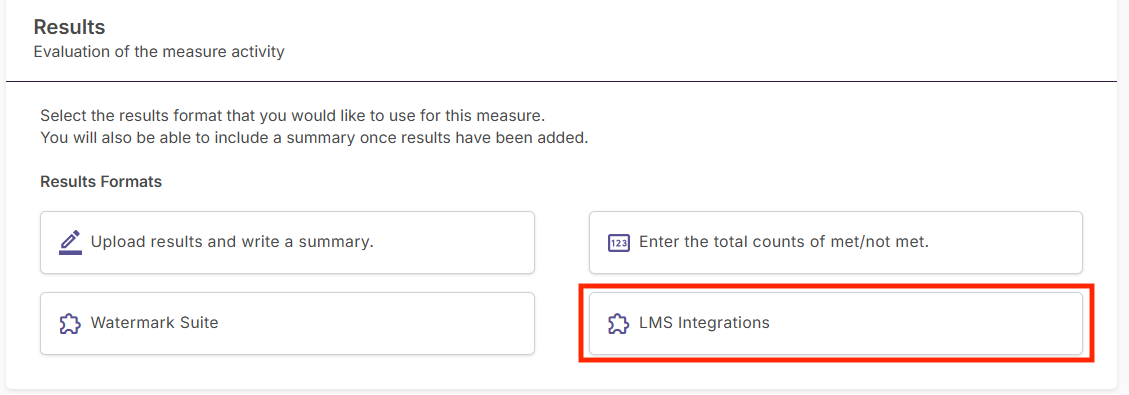Click the Results Formats label
Image resolution: width=1129 pixels, height=395 pixels.
coord(101,182)
